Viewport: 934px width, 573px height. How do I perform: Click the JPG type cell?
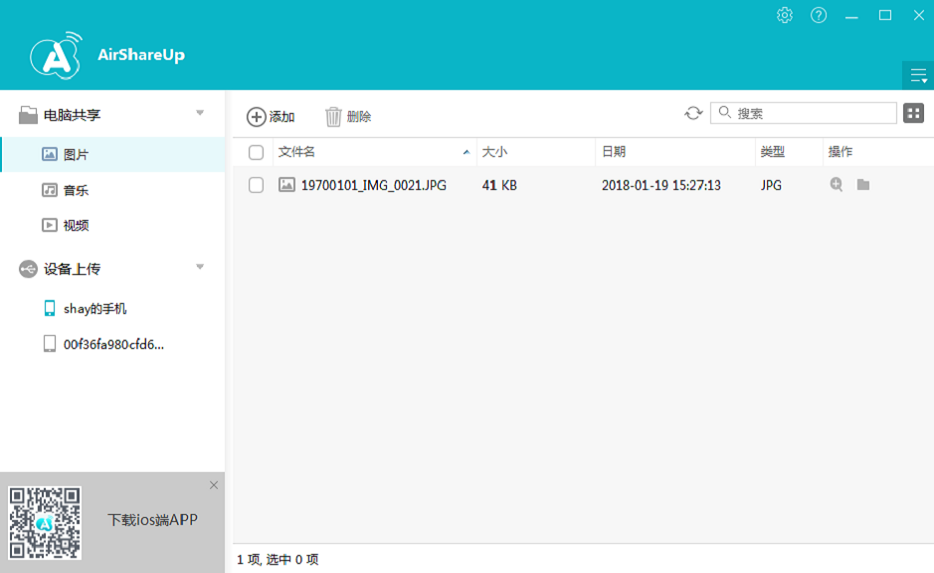coord(771,185)
